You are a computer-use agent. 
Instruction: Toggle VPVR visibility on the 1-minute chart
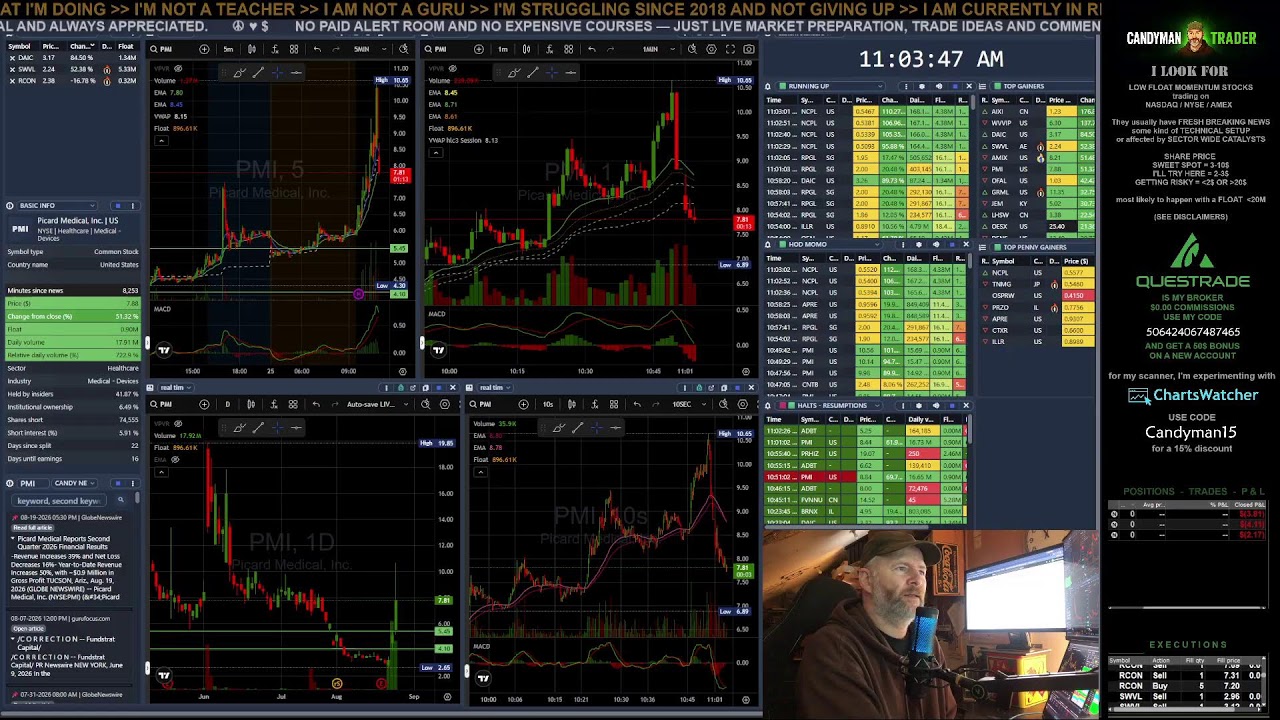(x=453, y=69)
